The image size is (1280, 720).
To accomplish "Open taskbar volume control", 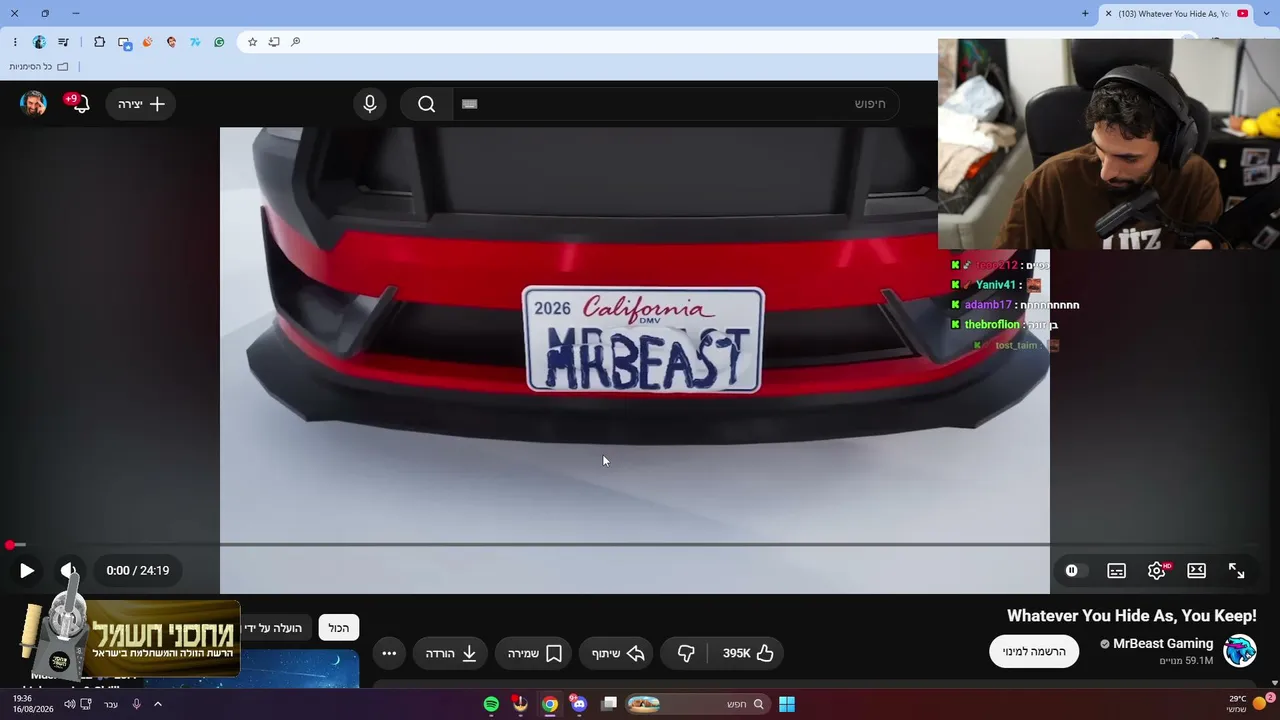I will point(70,704).
